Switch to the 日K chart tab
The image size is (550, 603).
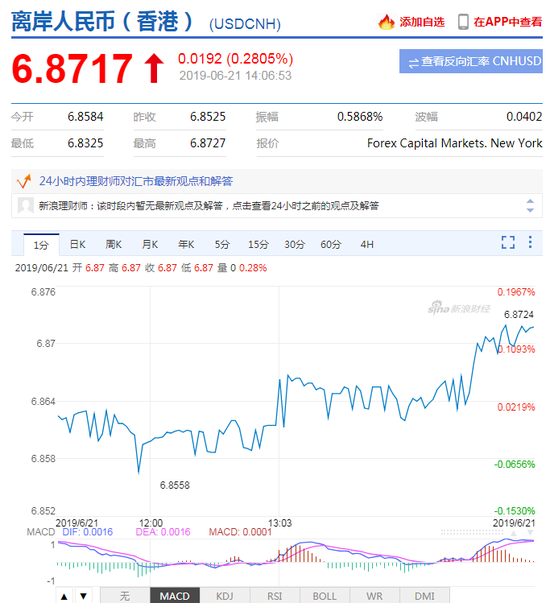click(78, 245)
